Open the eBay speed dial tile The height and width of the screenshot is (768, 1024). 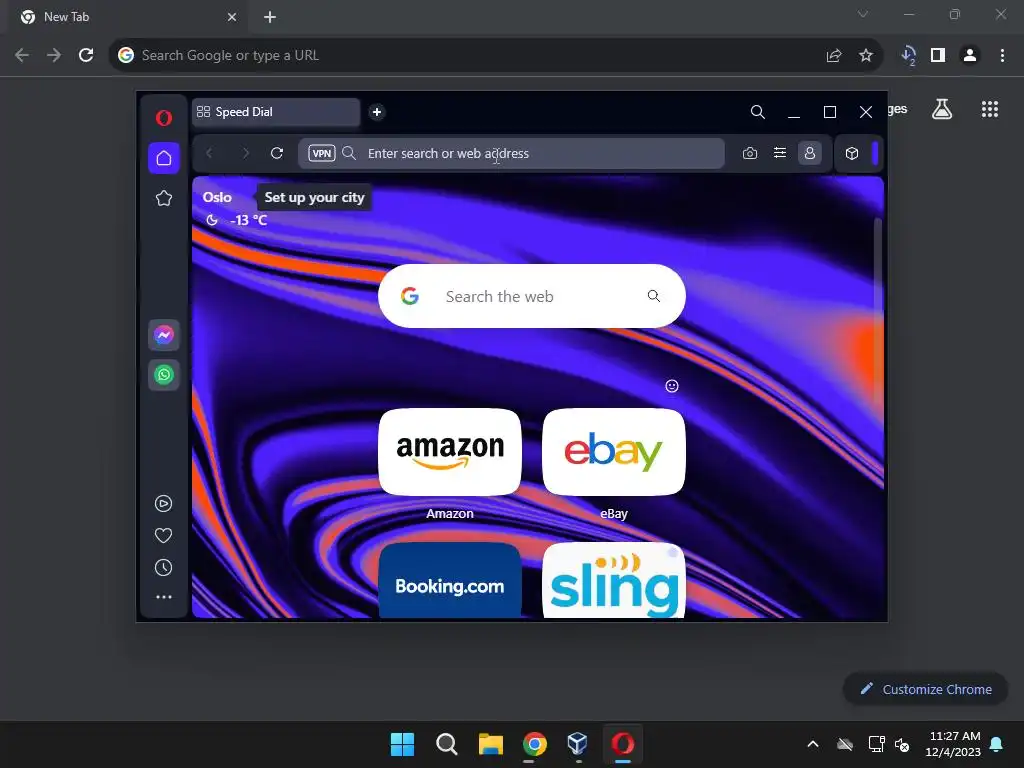pyautogui.click(x=614, y=452)
